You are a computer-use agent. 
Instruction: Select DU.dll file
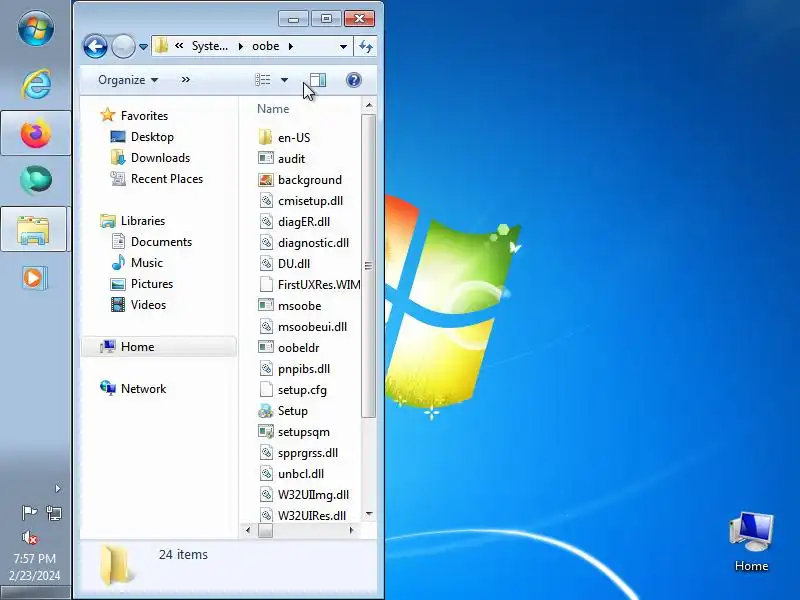coord(294,263)
